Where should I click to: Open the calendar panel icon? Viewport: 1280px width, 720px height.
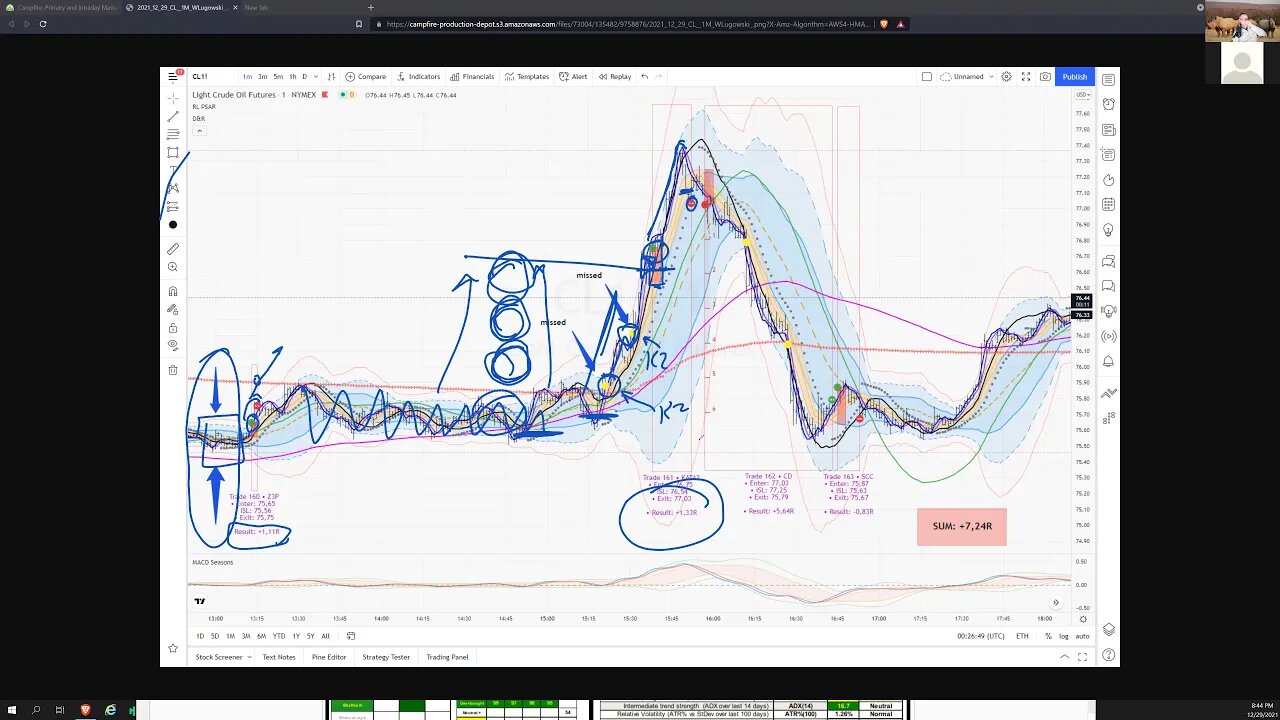click(1108, 205)
